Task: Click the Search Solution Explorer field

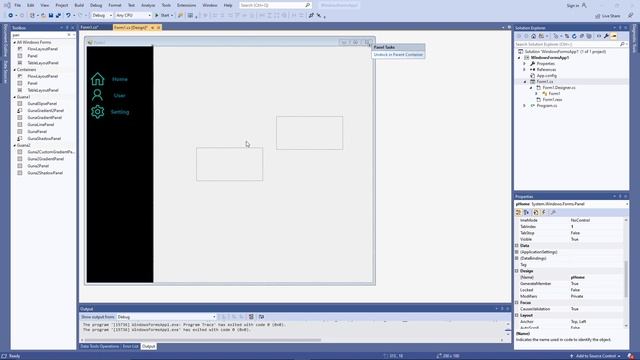Action: [x=567, y=44]
